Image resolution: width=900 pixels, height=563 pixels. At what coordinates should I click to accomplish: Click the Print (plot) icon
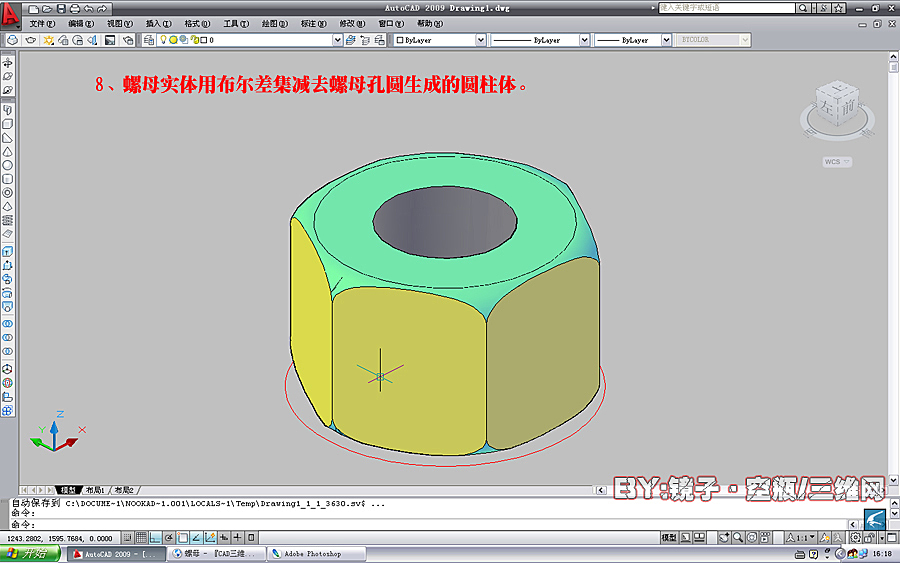tap(75, 9)
